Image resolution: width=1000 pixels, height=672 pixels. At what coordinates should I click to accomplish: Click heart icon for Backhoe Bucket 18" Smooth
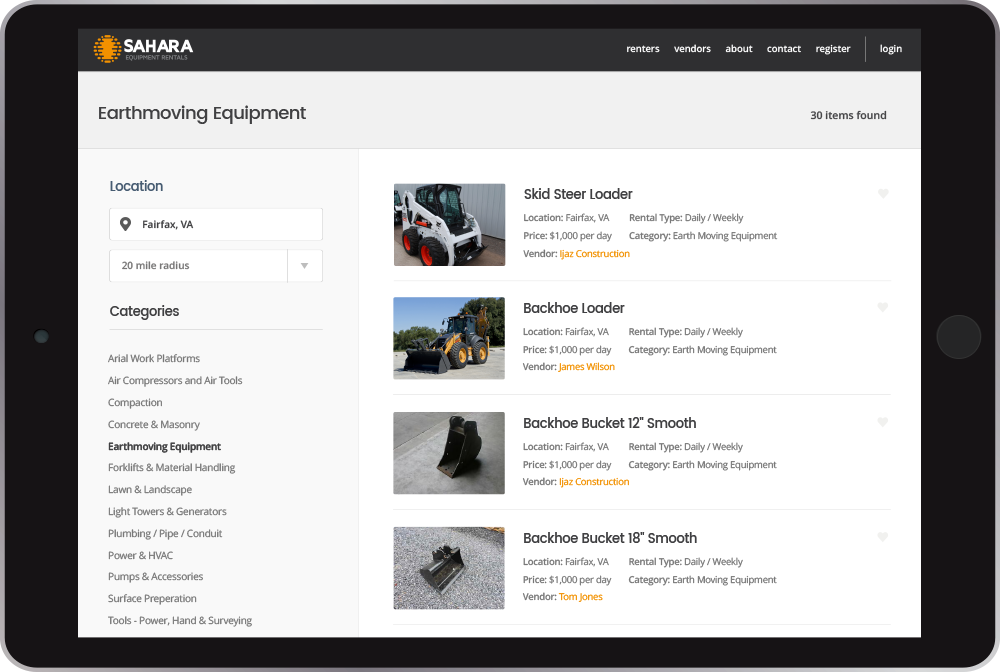883,538
